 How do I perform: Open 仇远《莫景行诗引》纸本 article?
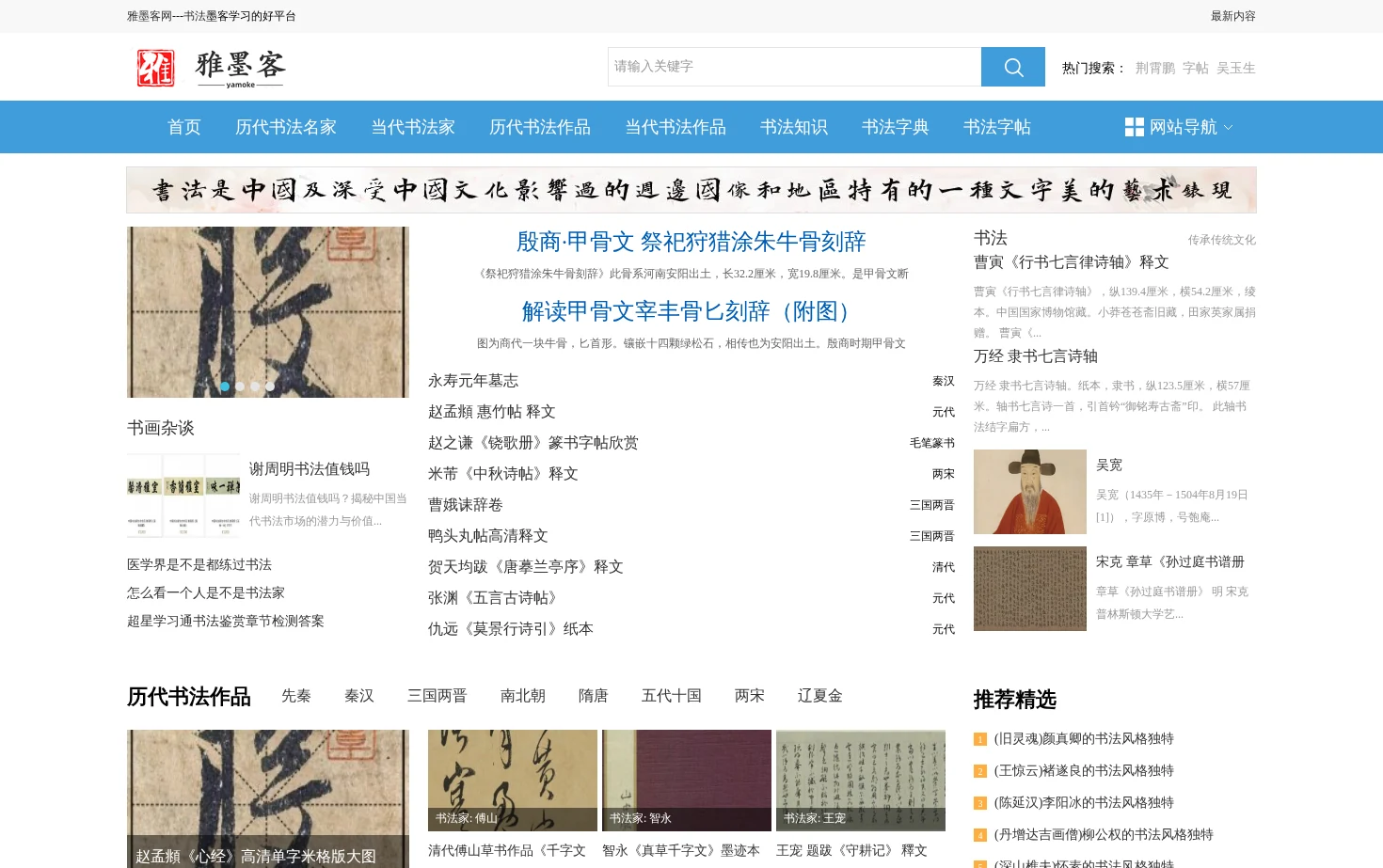point(511,629)
